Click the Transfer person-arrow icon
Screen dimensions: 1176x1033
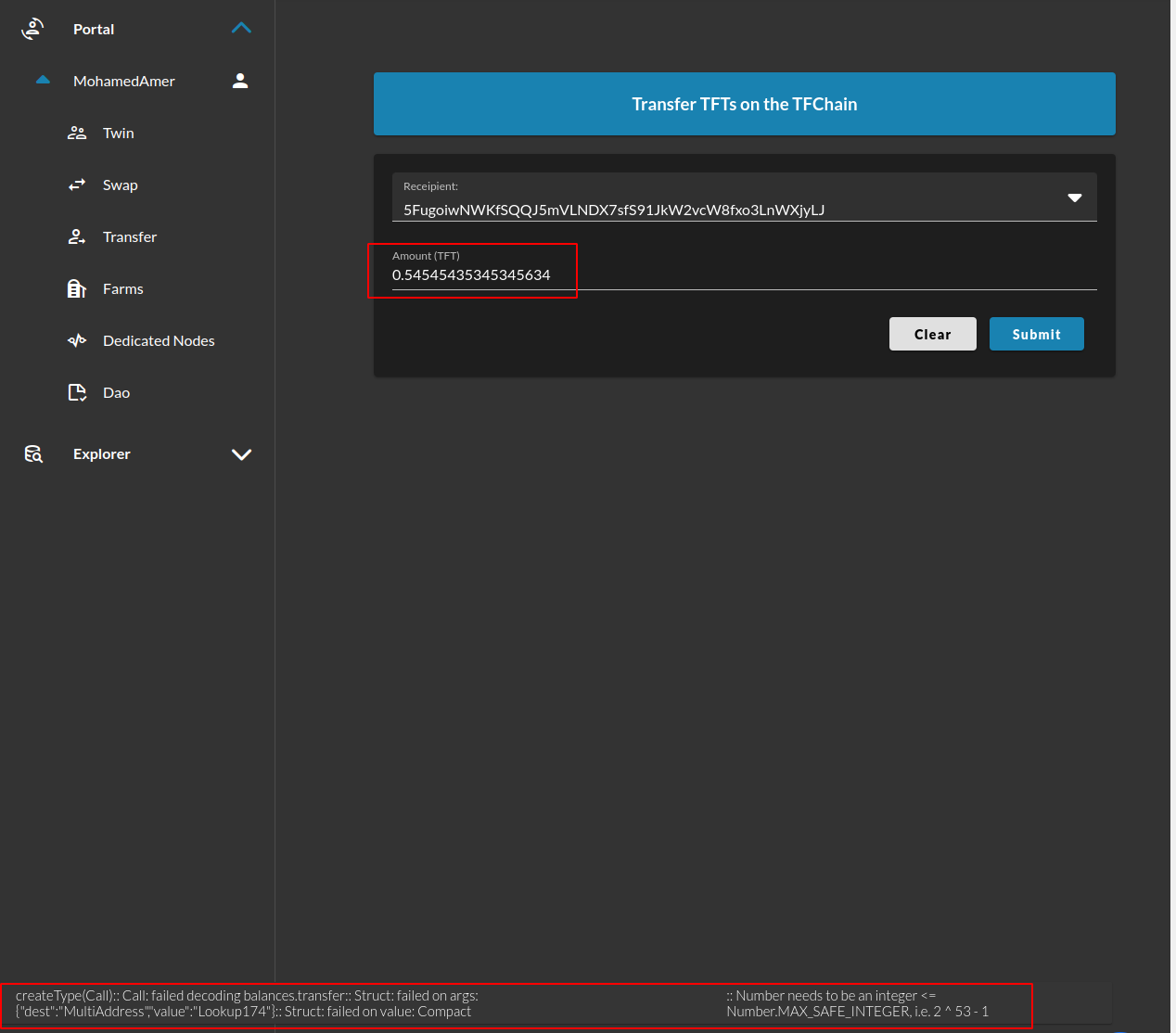tap(77, 236)
